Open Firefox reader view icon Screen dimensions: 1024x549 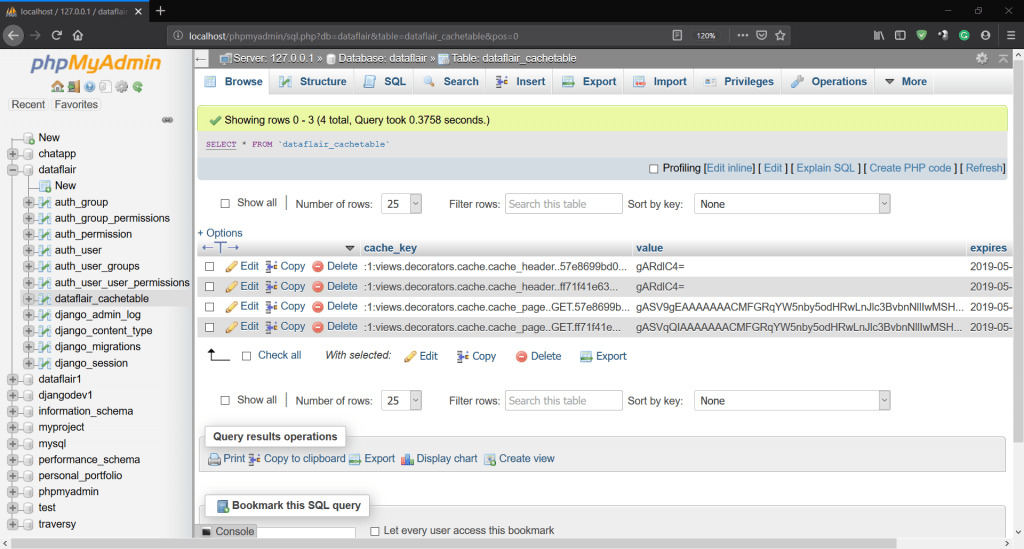(x=677, y=35)
